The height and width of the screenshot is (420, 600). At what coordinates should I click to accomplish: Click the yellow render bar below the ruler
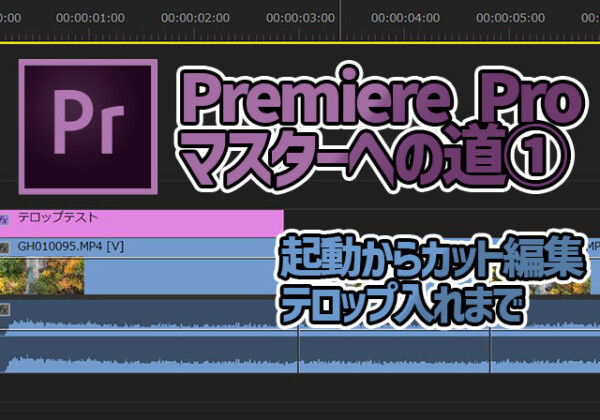[300, 42]
